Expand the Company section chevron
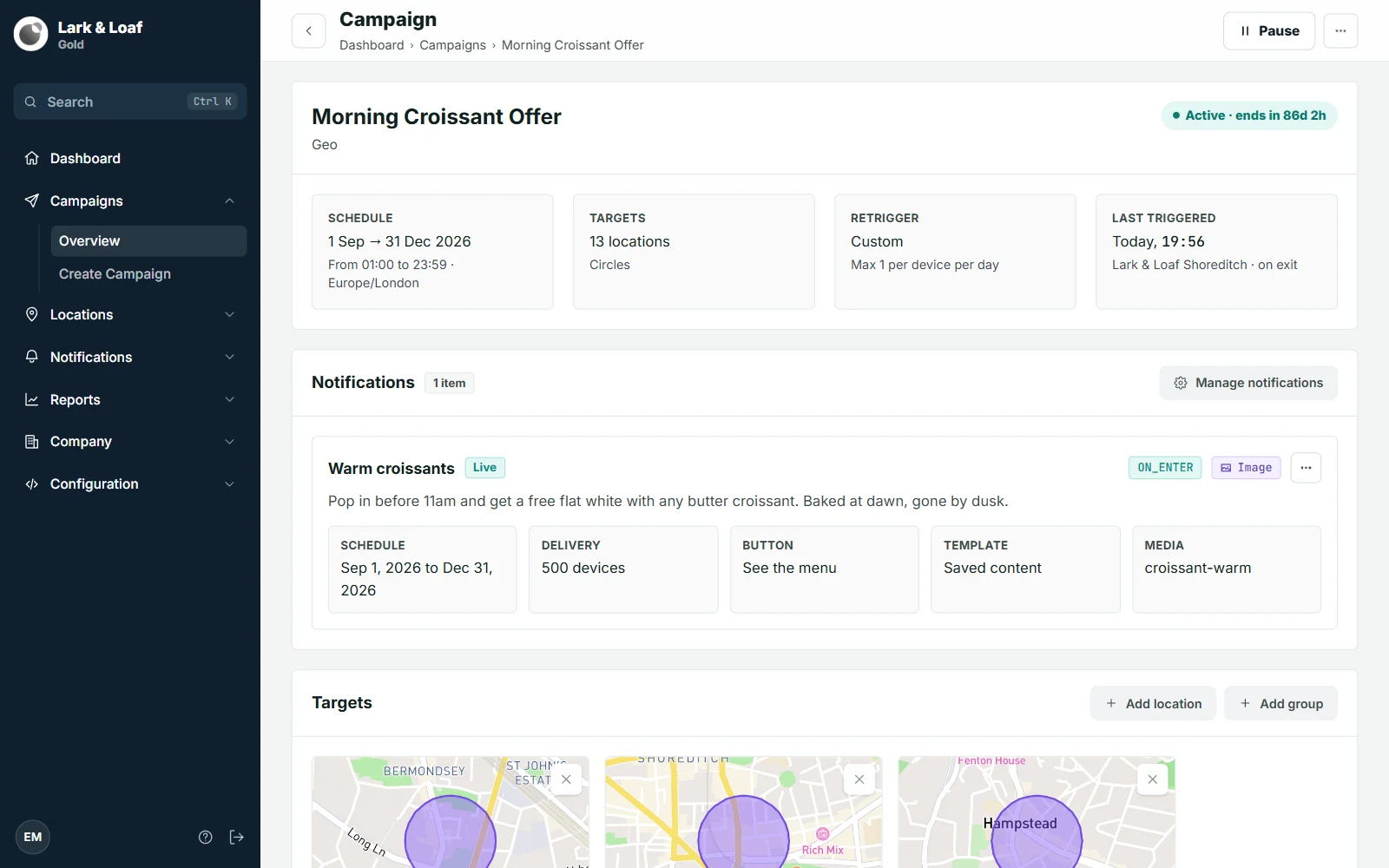 (x=230, y=442)
